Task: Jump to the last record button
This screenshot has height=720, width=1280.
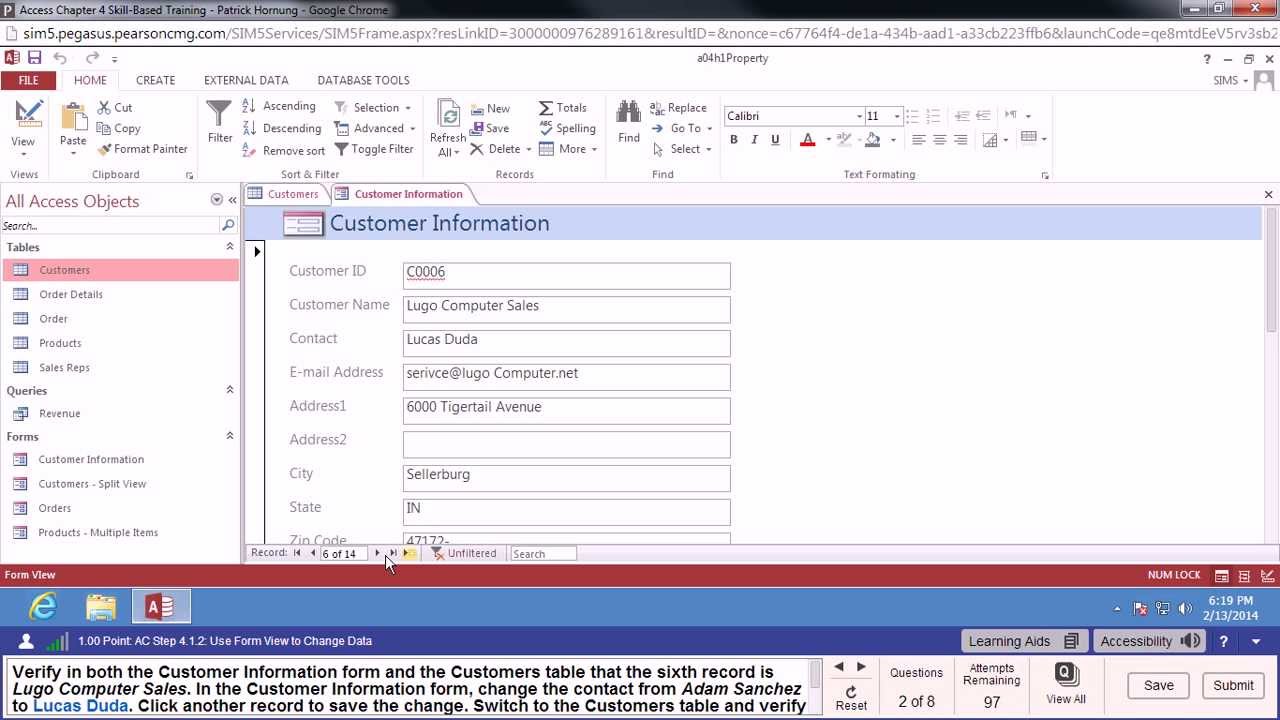Action: [x=392, y=553]
